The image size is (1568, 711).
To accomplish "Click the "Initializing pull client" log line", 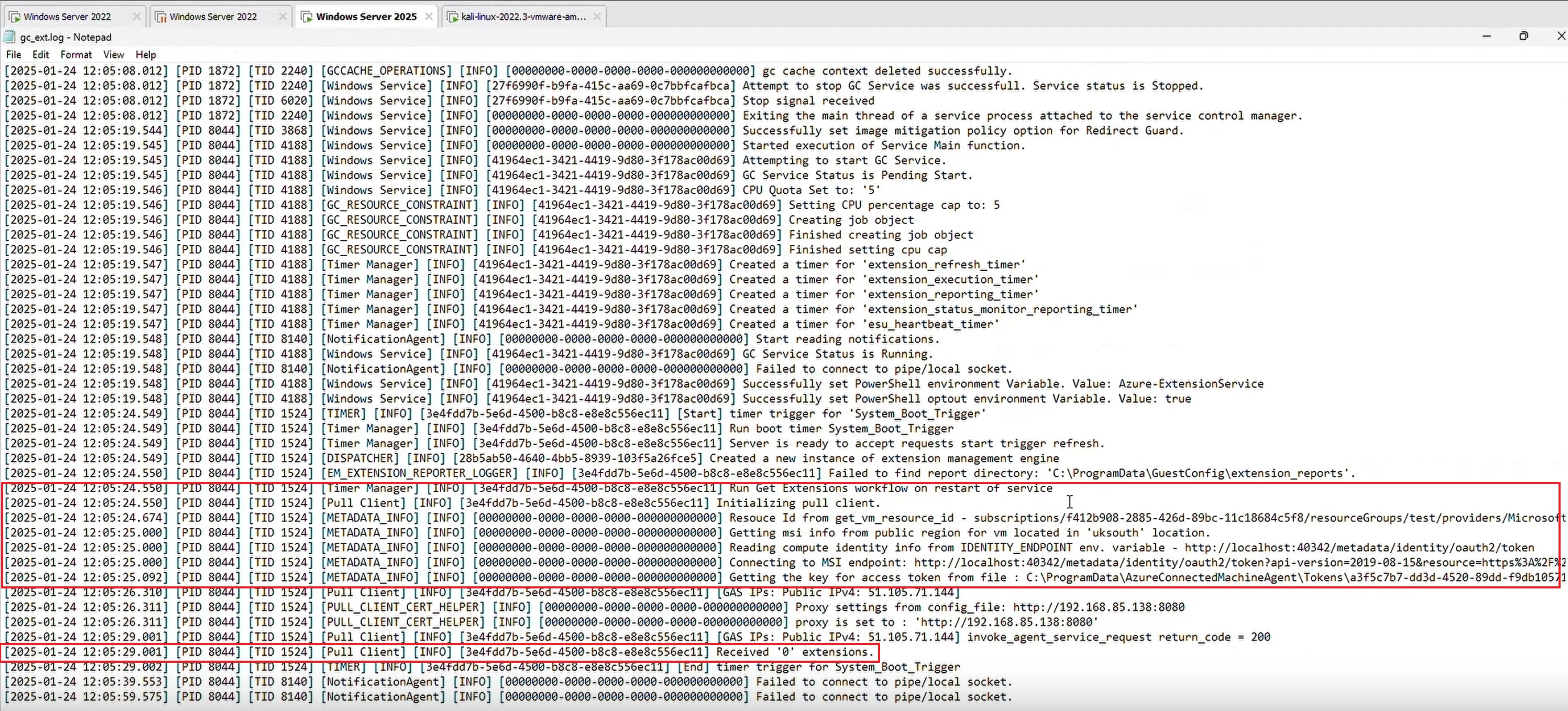I will click(x=797, y=503).
